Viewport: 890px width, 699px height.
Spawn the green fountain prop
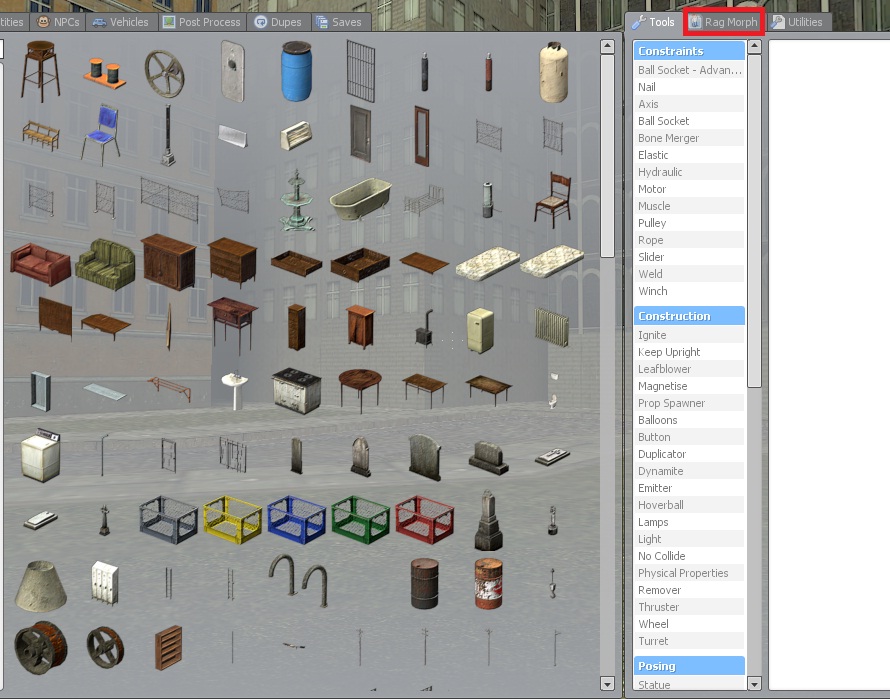coord(296,200)
